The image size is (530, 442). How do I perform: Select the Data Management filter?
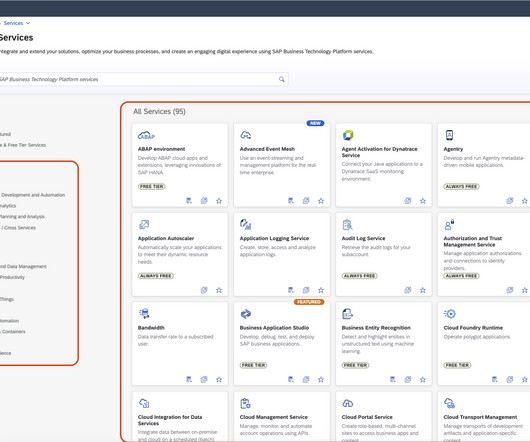[23, 266]
